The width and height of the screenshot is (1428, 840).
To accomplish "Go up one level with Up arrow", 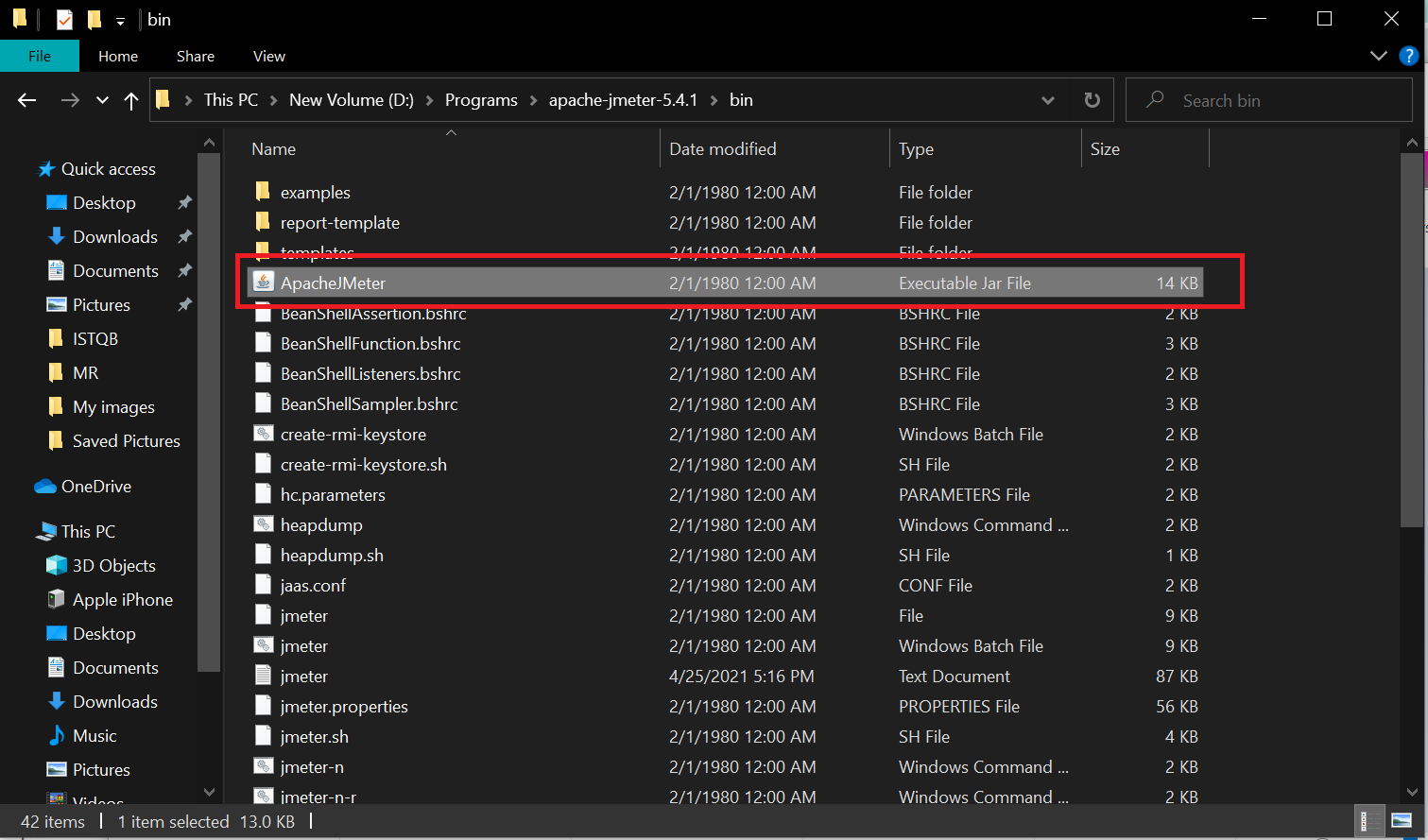I will pyautogui.click(x=131, y=100).
